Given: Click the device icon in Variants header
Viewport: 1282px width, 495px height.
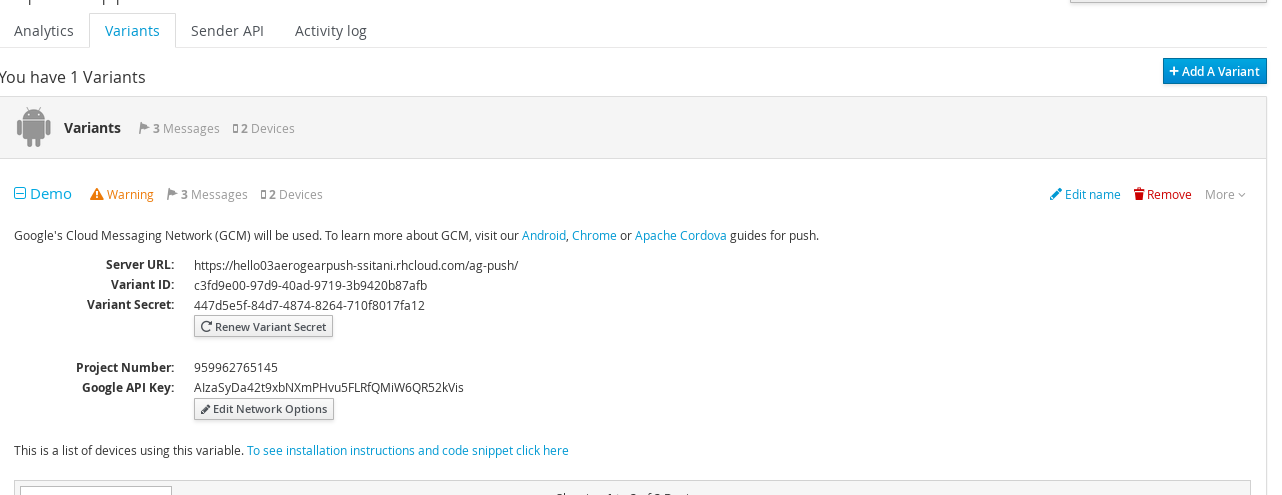Looking at the screenshot, I should pyautogui.click(x=235, y=129).
